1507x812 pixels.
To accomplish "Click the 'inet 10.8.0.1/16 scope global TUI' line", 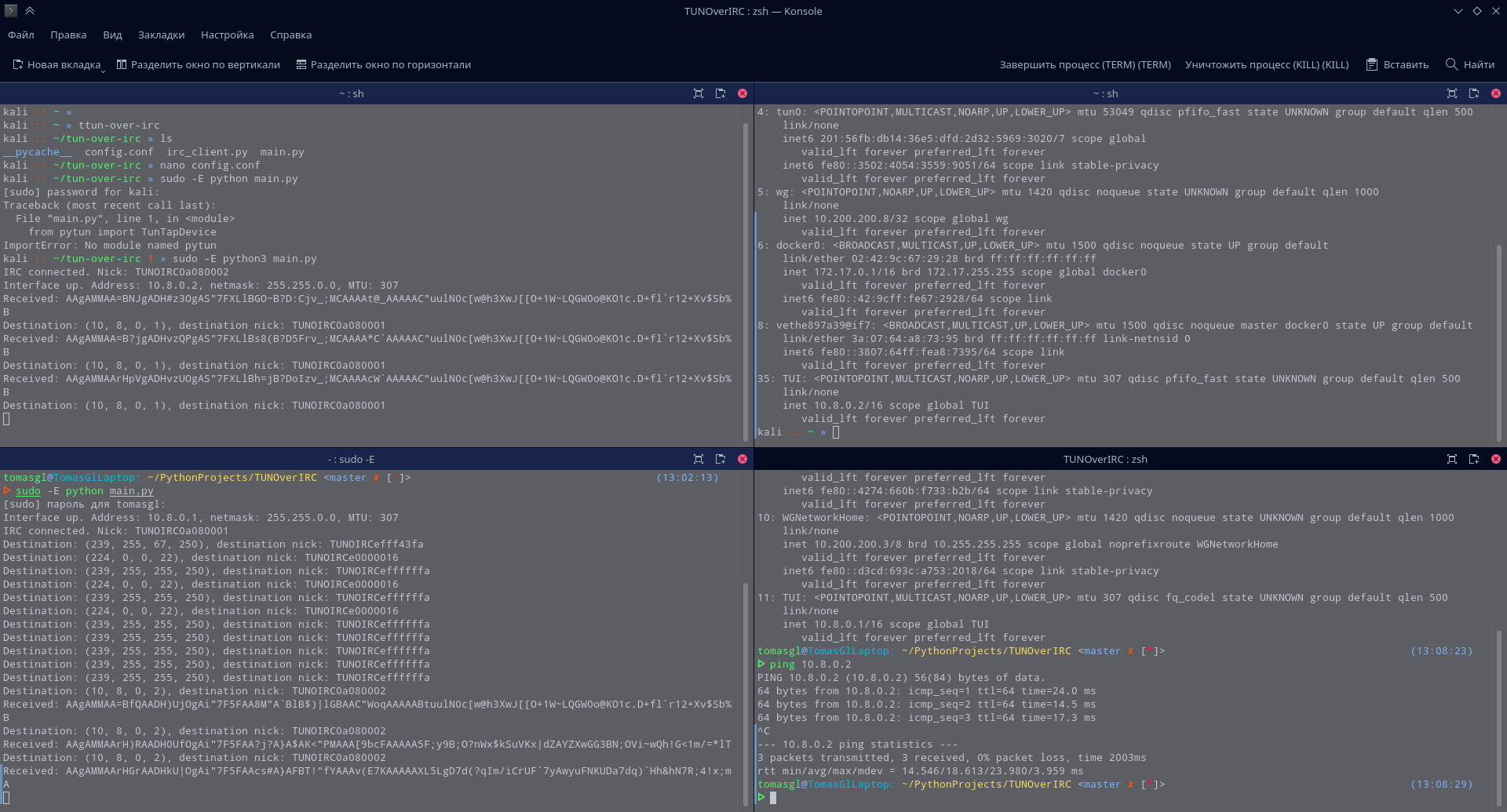I will pos(886,624).
